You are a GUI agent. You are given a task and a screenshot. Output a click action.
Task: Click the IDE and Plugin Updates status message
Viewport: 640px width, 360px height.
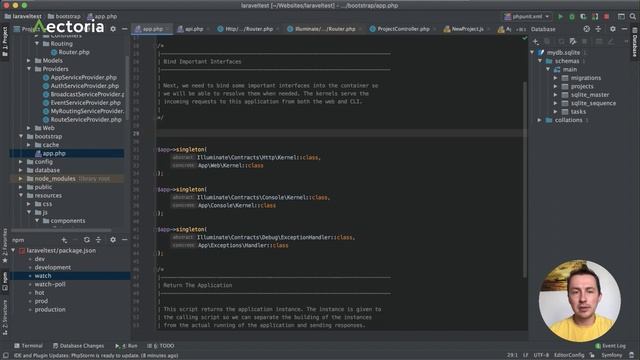96,356
